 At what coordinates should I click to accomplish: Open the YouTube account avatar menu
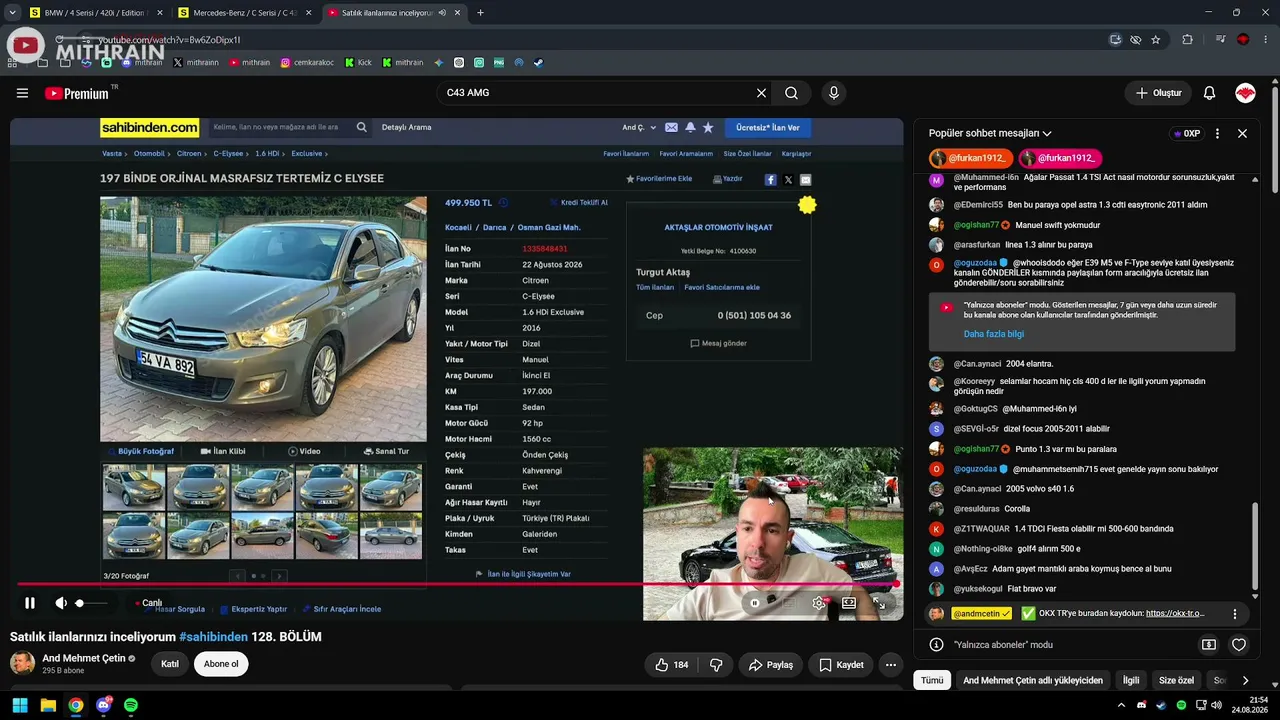pos(1245,93)
